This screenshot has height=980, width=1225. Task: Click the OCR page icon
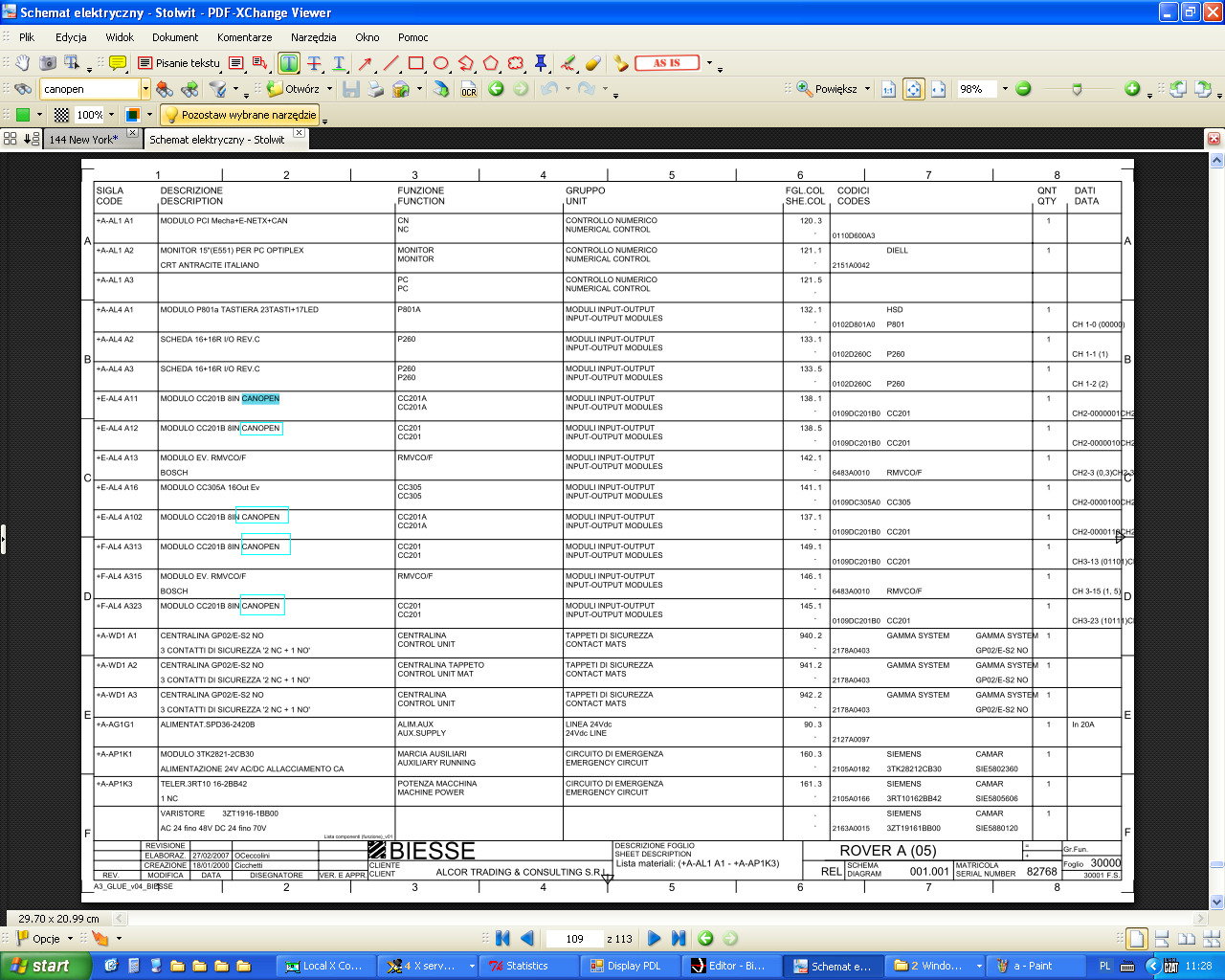click(x=469, y=89)
